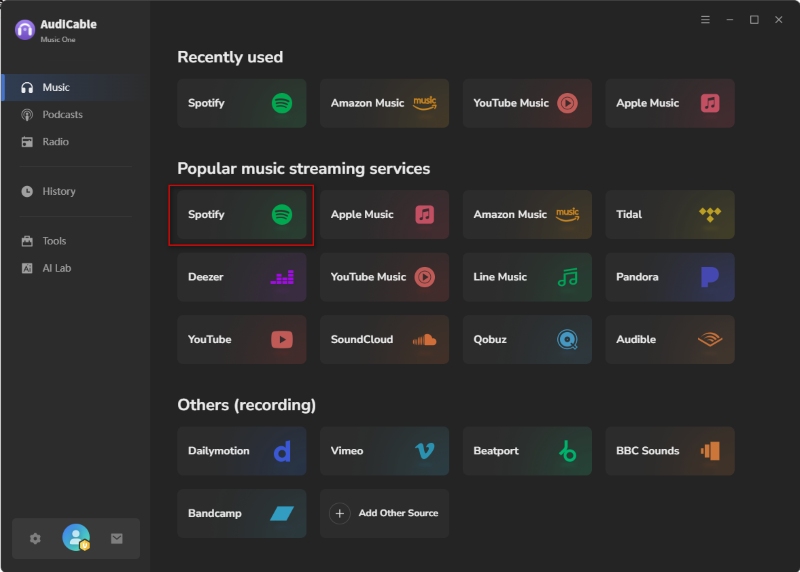Click the BBC Sounds logo icon
The image size is (800, 572).
pos(710,451)
